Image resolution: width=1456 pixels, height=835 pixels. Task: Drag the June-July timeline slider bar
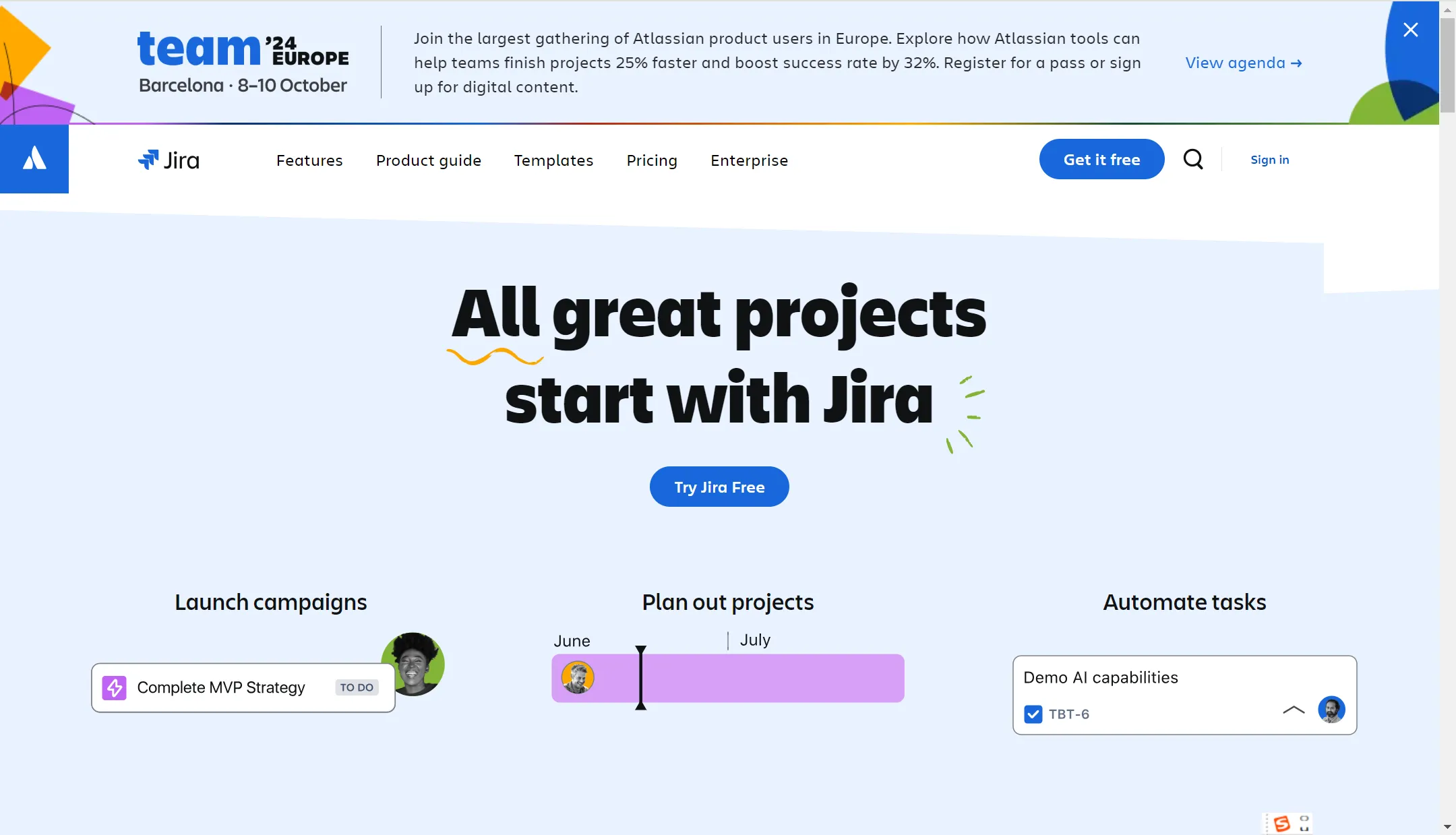coord(640,678)
